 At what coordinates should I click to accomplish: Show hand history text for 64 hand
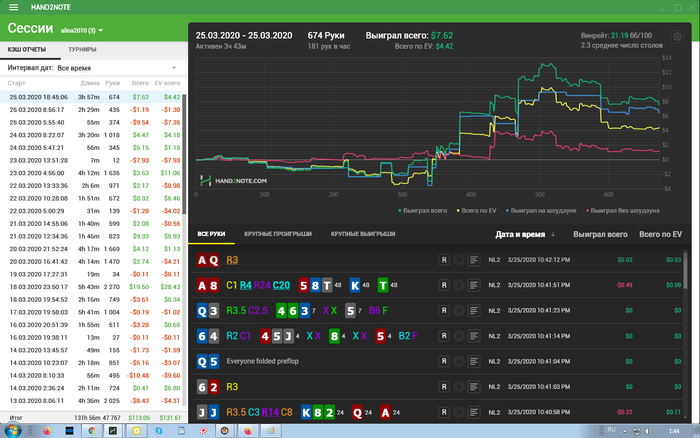474,336
